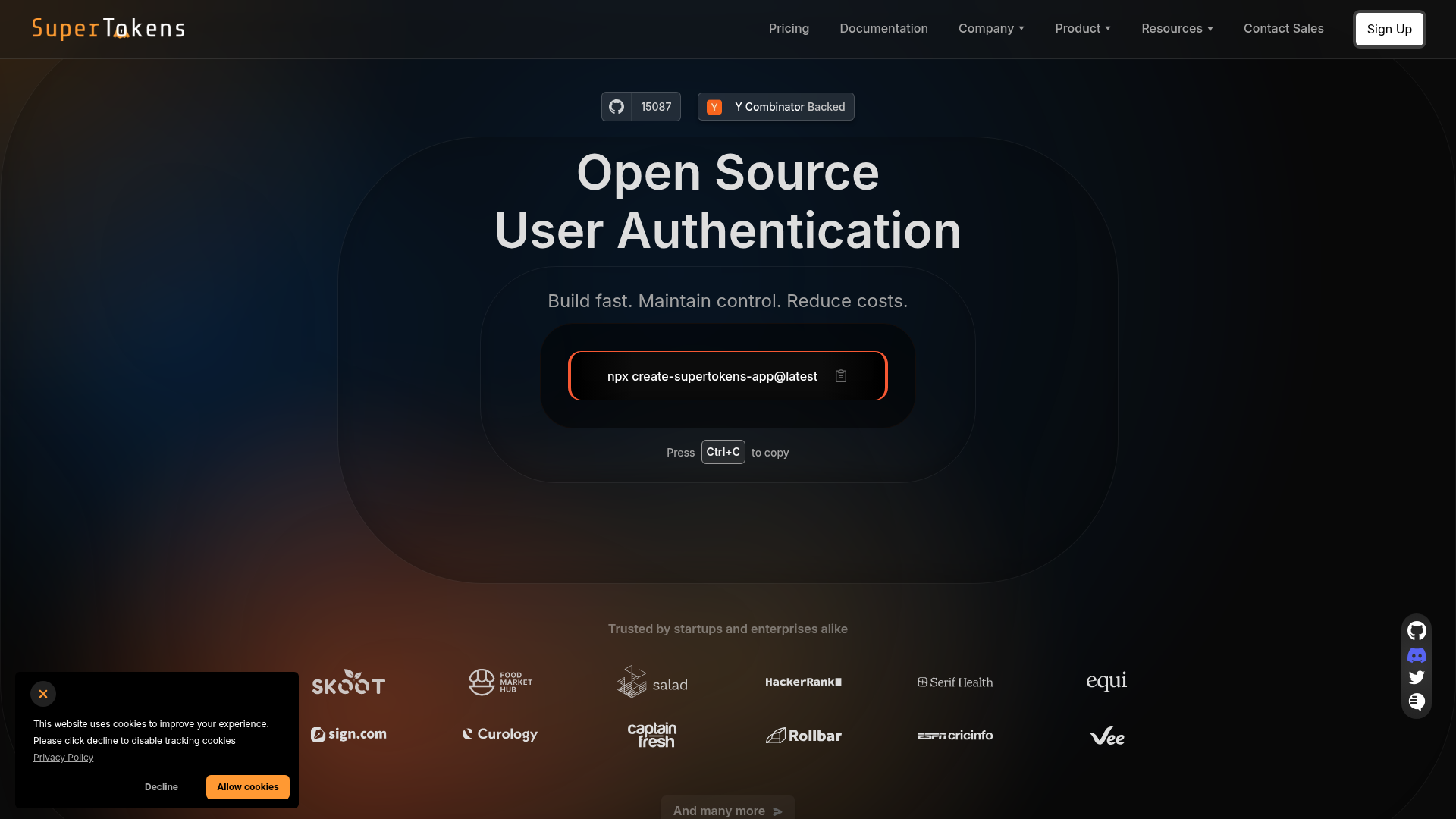Allow cookies in the banner
Image resolution: width=1456 pixels, height=819 pixels.
[248, 787]
